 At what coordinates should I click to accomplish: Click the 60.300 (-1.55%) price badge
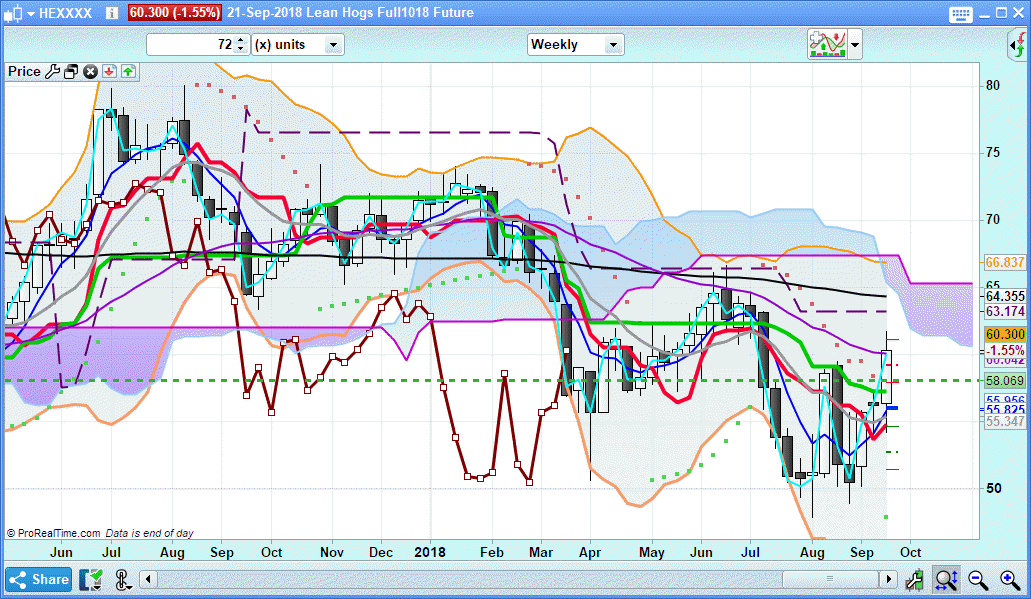coord(174,12)
